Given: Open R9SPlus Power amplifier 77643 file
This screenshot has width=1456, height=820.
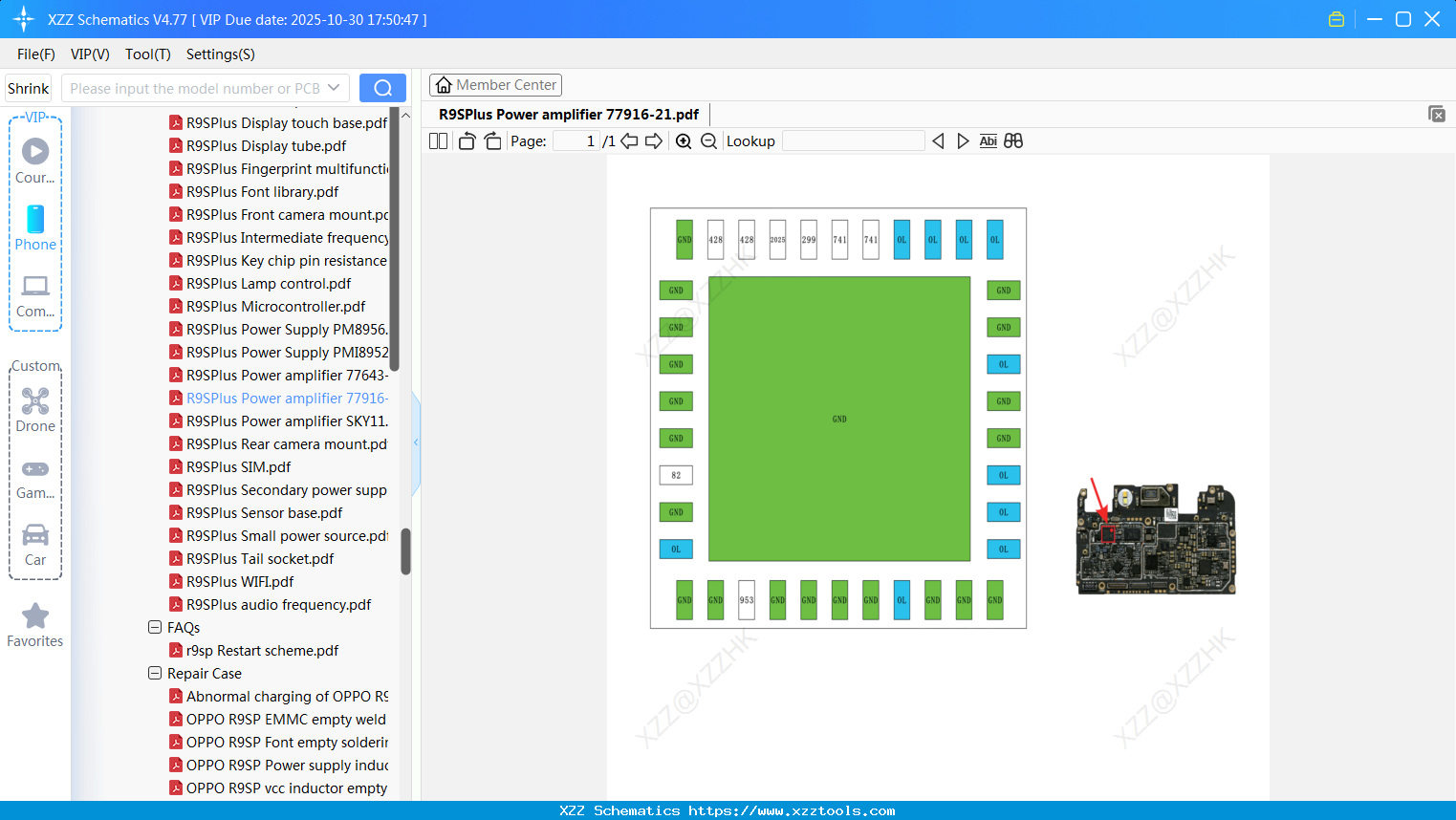Looking at the screenshot, I should [x=278, y=376].
